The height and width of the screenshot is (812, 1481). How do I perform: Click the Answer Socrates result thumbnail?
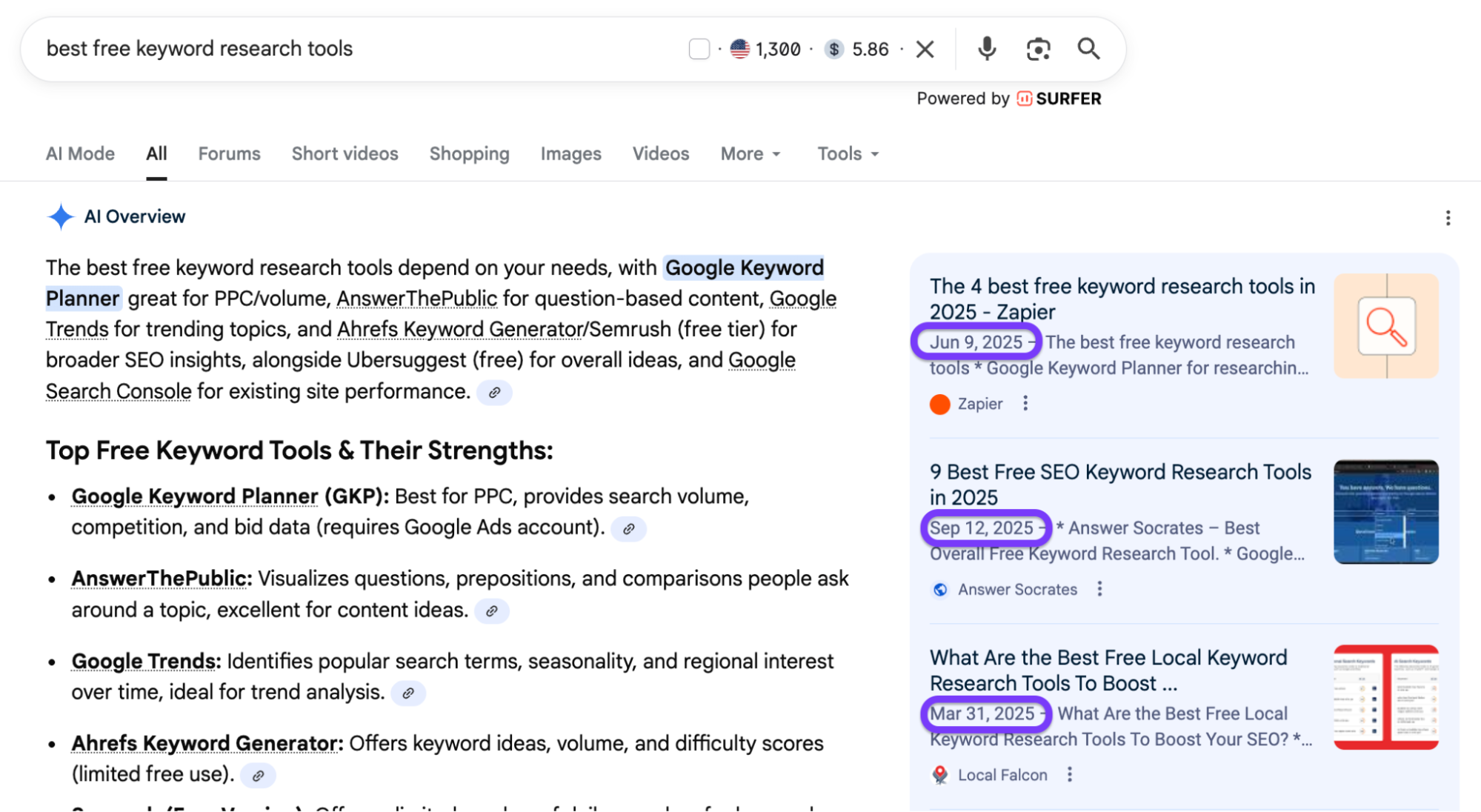pyautogui.click(x=1385, y=512)
